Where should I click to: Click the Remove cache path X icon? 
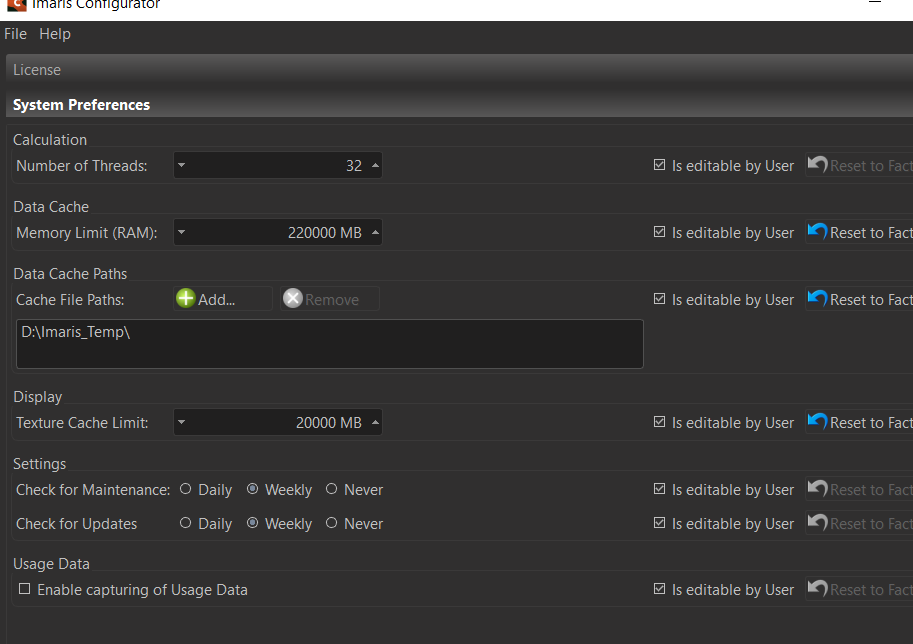coord(292,299)
